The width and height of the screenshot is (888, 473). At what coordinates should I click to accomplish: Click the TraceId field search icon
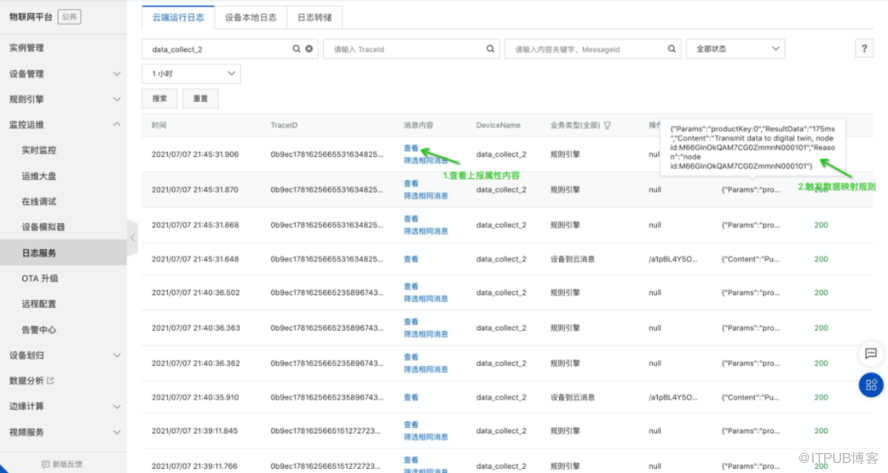[490, 49]
